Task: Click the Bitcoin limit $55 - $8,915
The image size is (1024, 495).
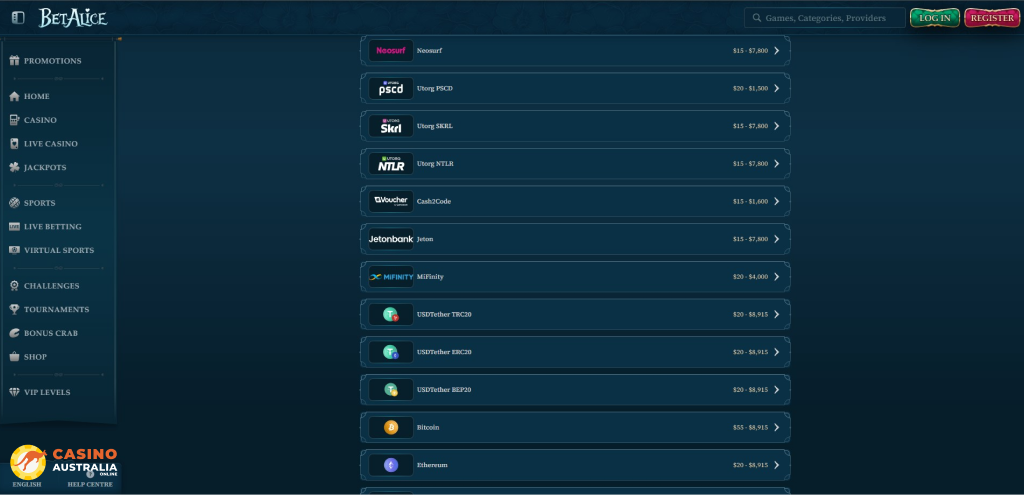Action: [750, 428]
